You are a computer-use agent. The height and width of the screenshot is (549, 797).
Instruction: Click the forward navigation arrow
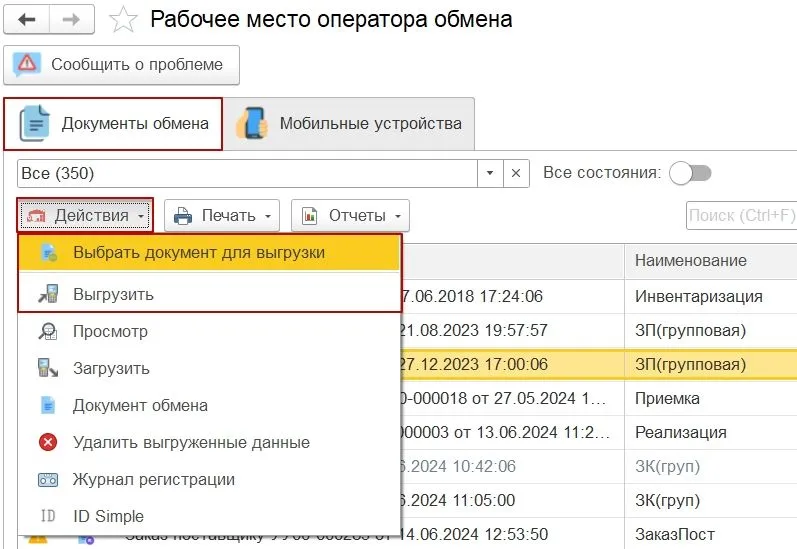(x=73, y=19)
